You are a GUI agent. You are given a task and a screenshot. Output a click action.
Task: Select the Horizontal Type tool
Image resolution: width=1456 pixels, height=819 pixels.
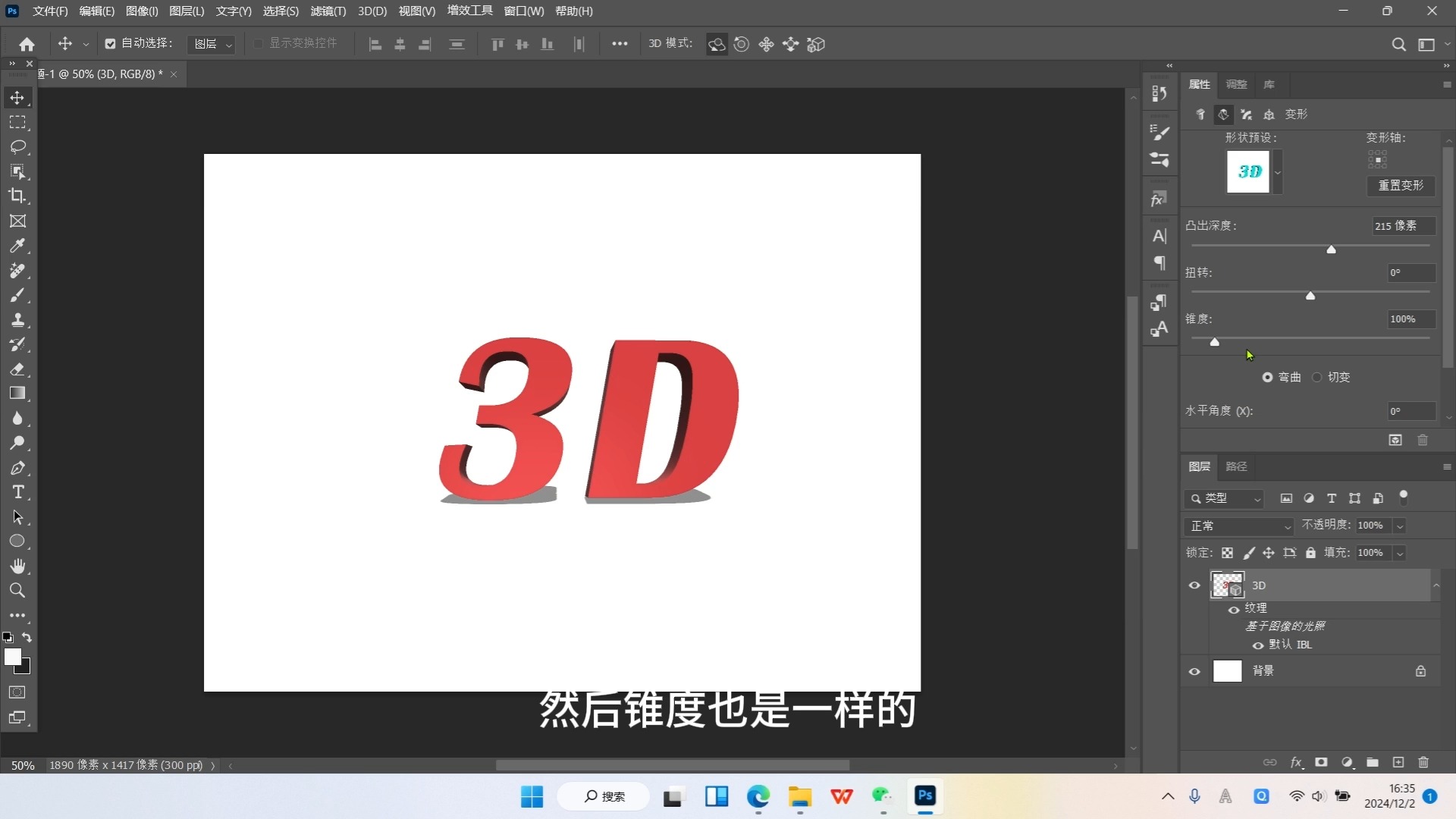[17, 492]
